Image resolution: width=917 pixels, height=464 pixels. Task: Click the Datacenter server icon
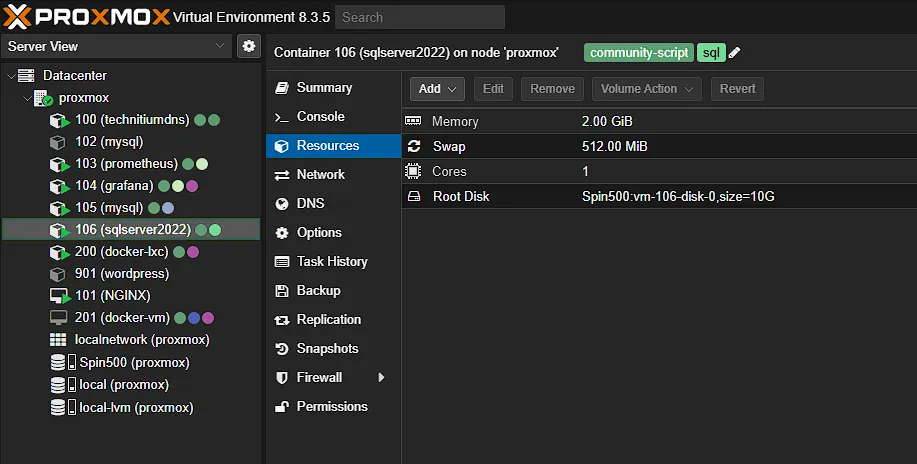click(x=26, y=75)
